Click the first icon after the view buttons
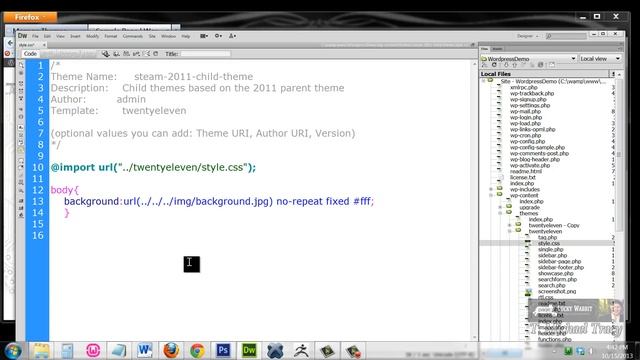640x360 pixels. (x=106, y=54)
